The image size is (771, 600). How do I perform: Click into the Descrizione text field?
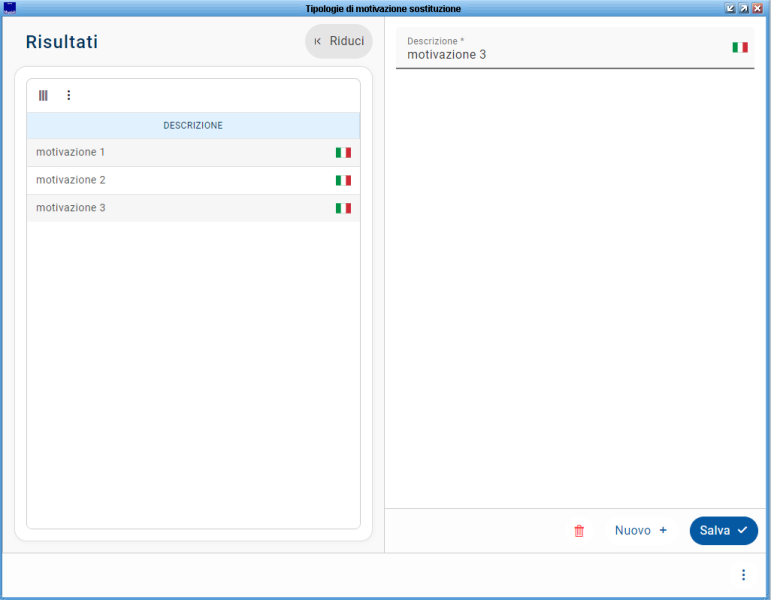tap(560, 55)
